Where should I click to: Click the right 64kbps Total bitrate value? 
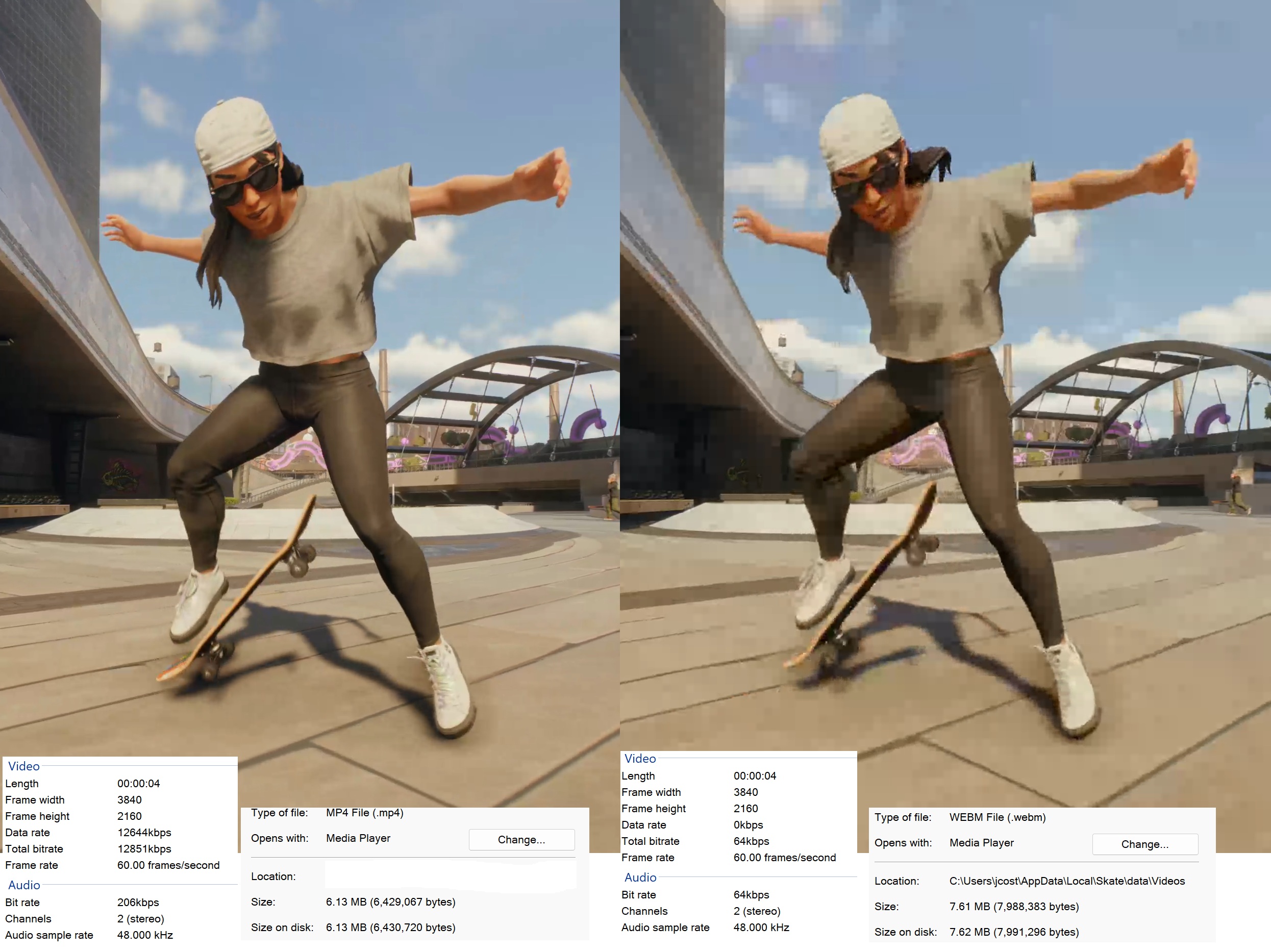(x=751, y=841)
